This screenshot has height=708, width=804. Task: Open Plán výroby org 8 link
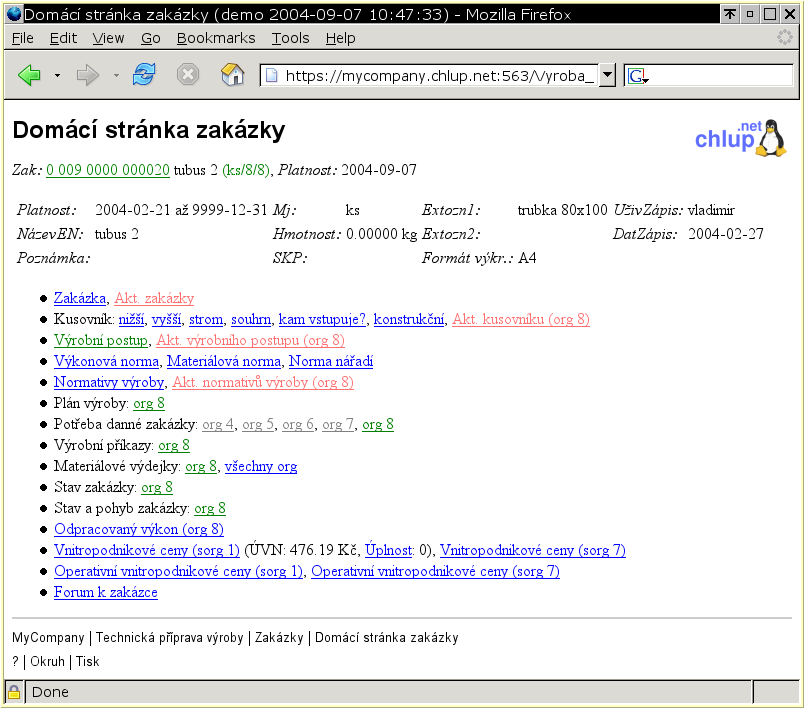coord(149,403)
